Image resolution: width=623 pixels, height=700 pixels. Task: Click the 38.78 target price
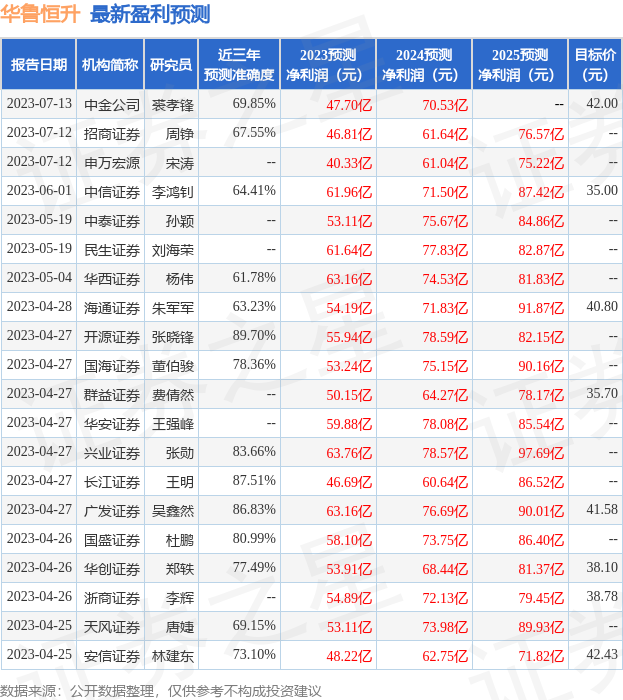click(x=602, y=597)
